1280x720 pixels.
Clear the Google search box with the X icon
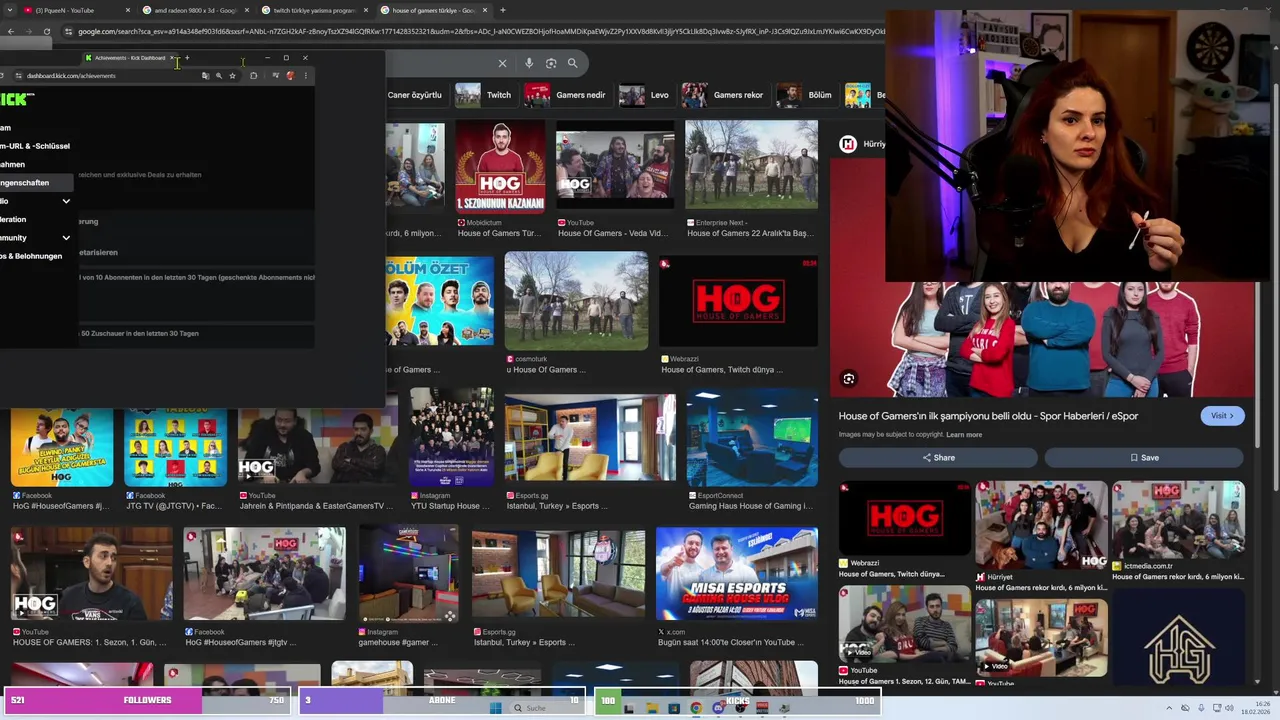502,63
